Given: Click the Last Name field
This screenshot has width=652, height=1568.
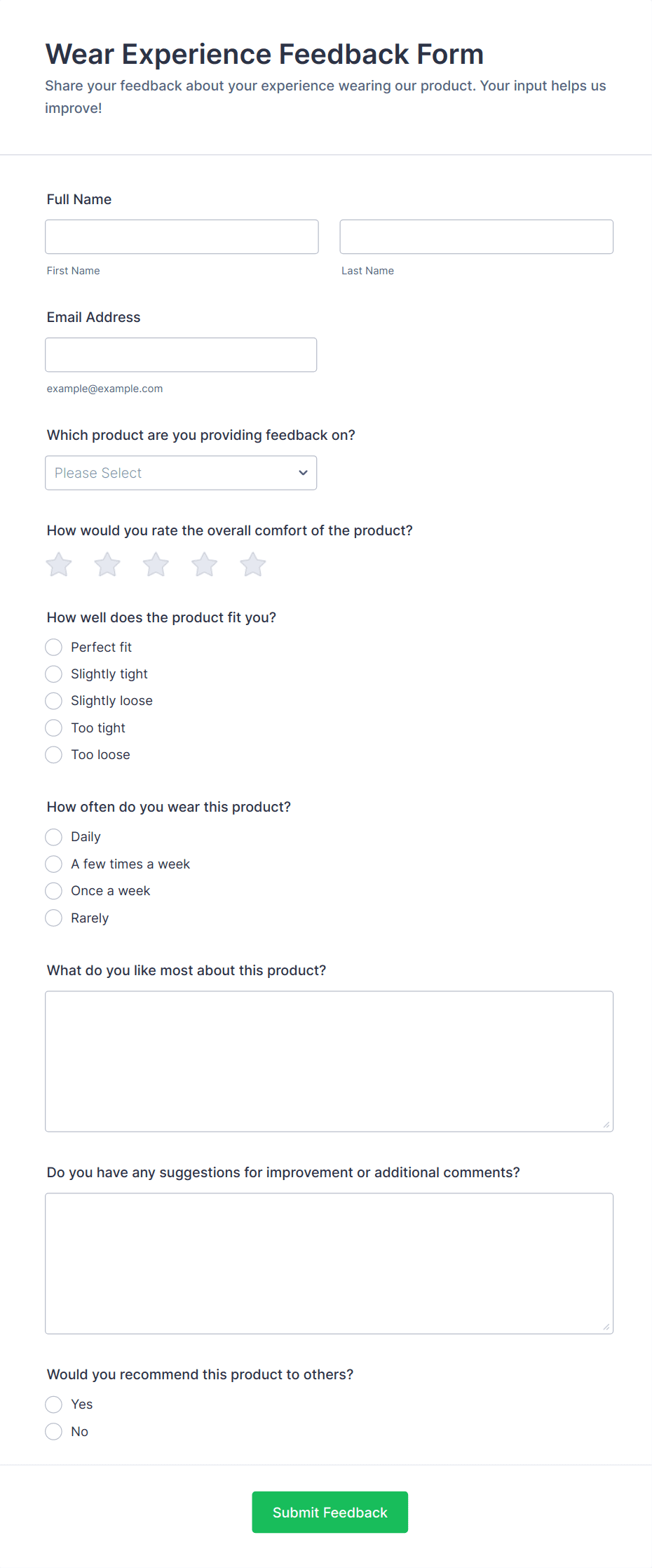Looking at the screenshot, I should click(476, 236).
